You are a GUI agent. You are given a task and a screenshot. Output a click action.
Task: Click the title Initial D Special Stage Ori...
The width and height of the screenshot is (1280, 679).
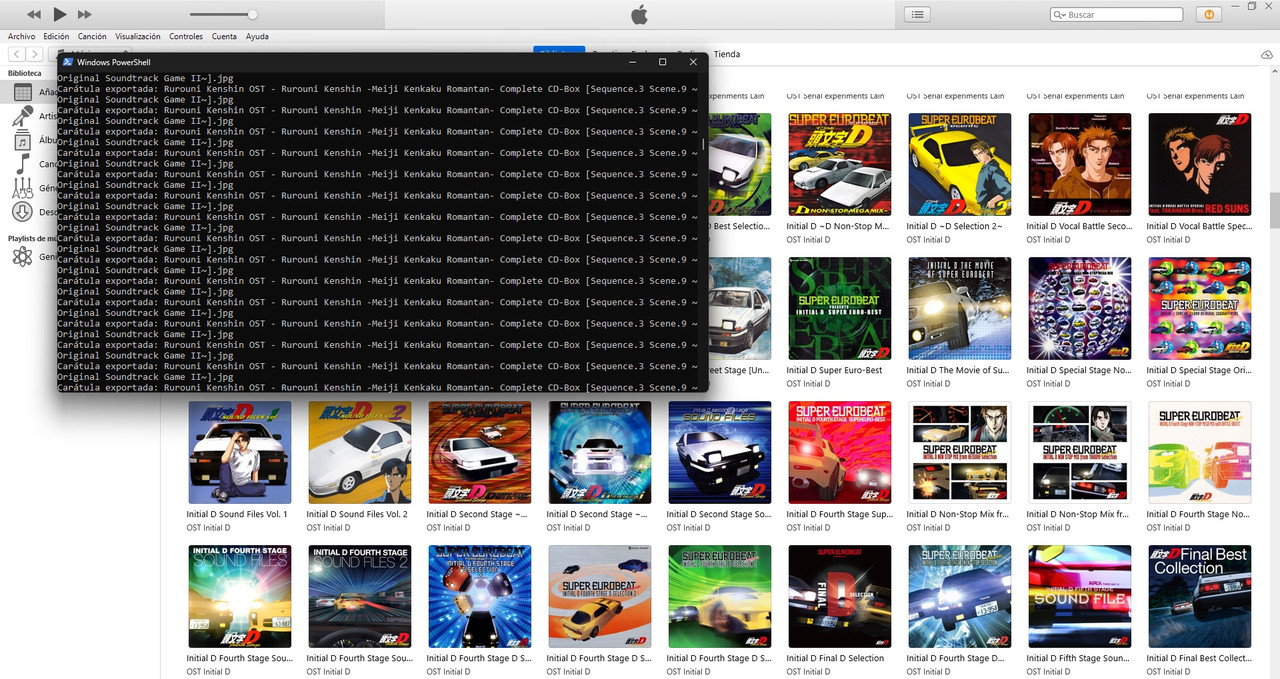(x=1199, y=370)
